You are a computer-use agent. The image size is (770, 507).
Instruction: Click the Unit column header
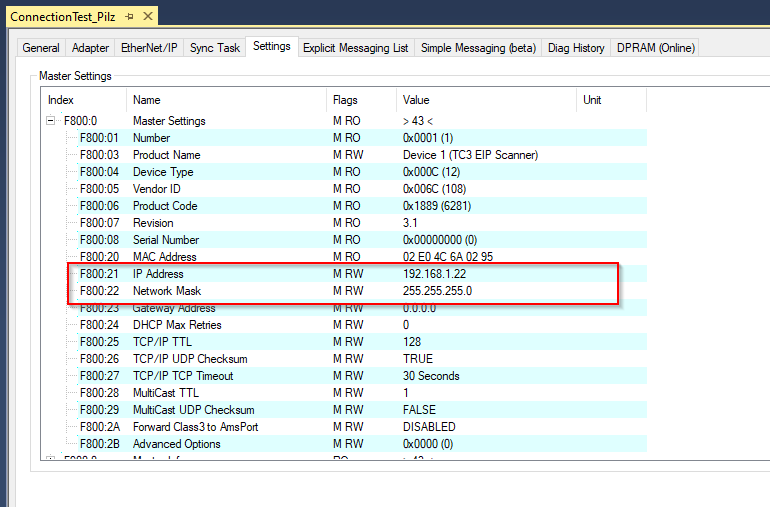tap(611, 100)
